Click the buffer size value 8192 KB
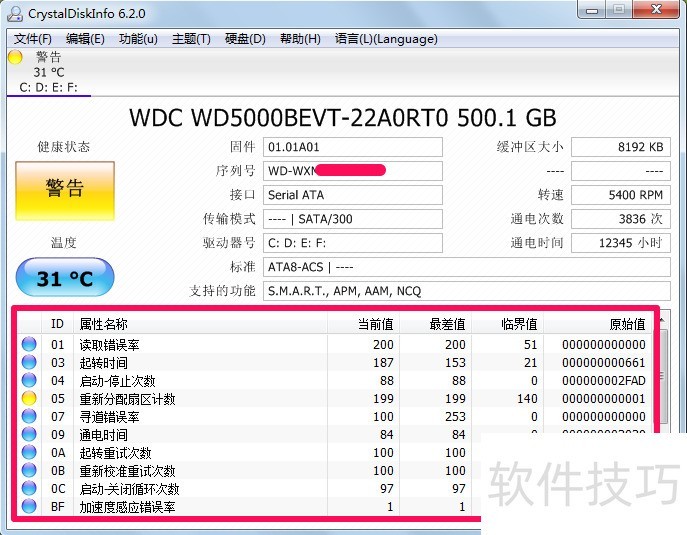The image size is (687, 535). pos(621,147)
